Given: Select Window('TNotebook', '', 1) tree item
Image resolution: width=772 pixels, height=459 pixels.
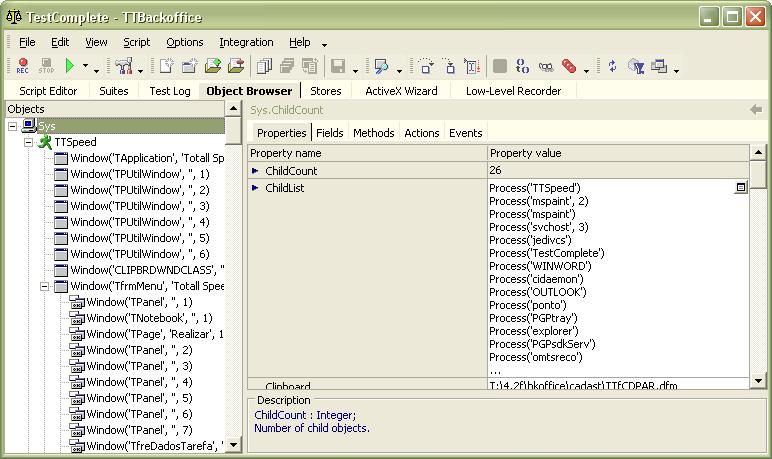Looking at the screenshot, I should (149, 318).
